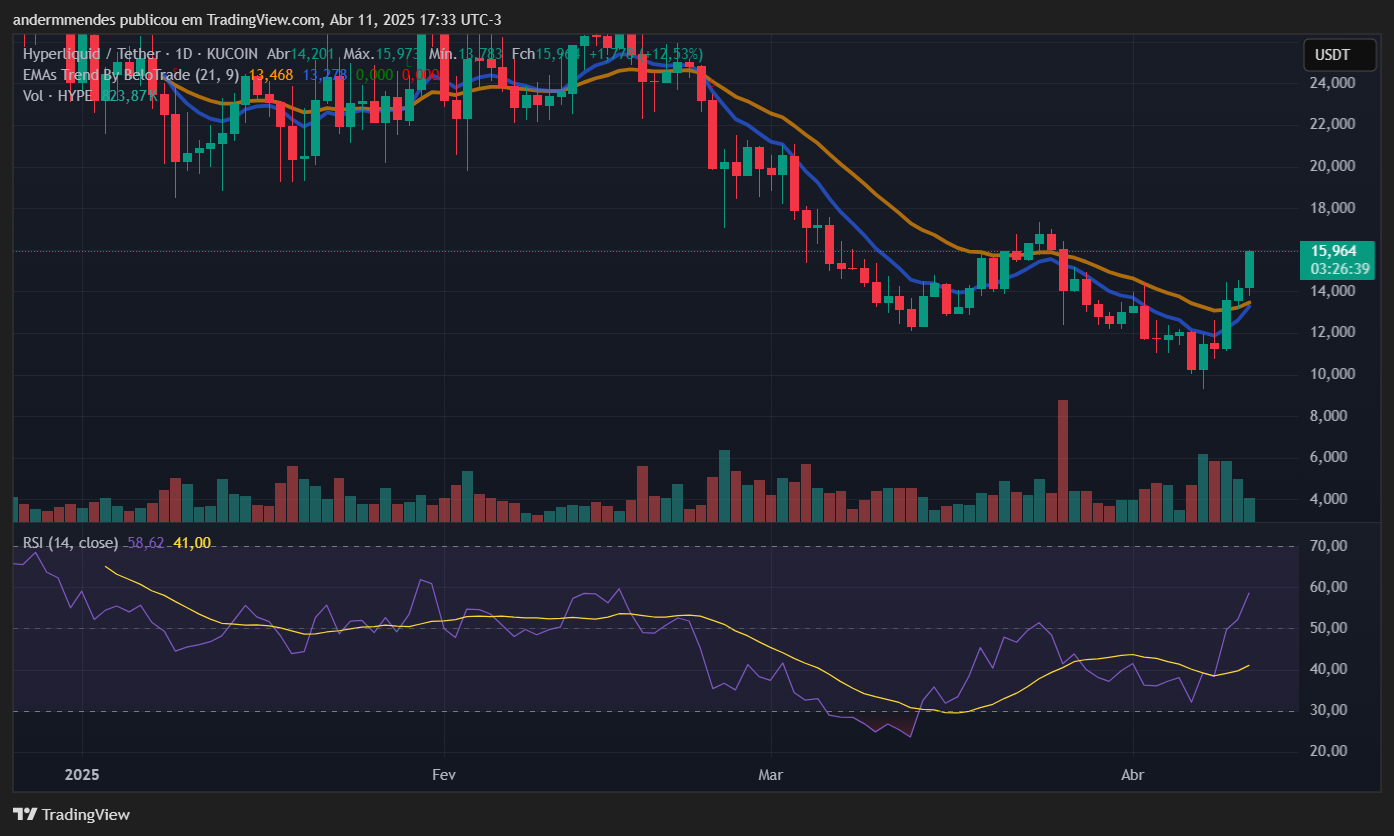Click the tallest red volume bar
Viewport: 1394px width, 836px height.
(x=1063, y=461)
